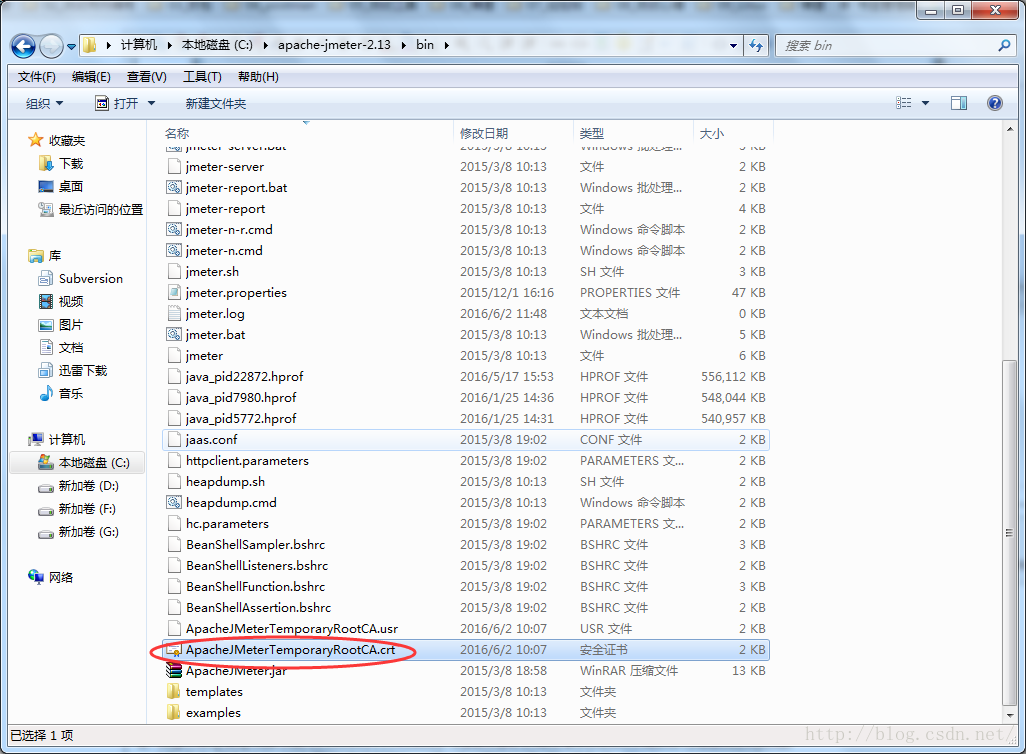The height and width of the screenshot is (754, 1026).
Task: Open 下载 in favorites
Action: click(x=71, y=163)
